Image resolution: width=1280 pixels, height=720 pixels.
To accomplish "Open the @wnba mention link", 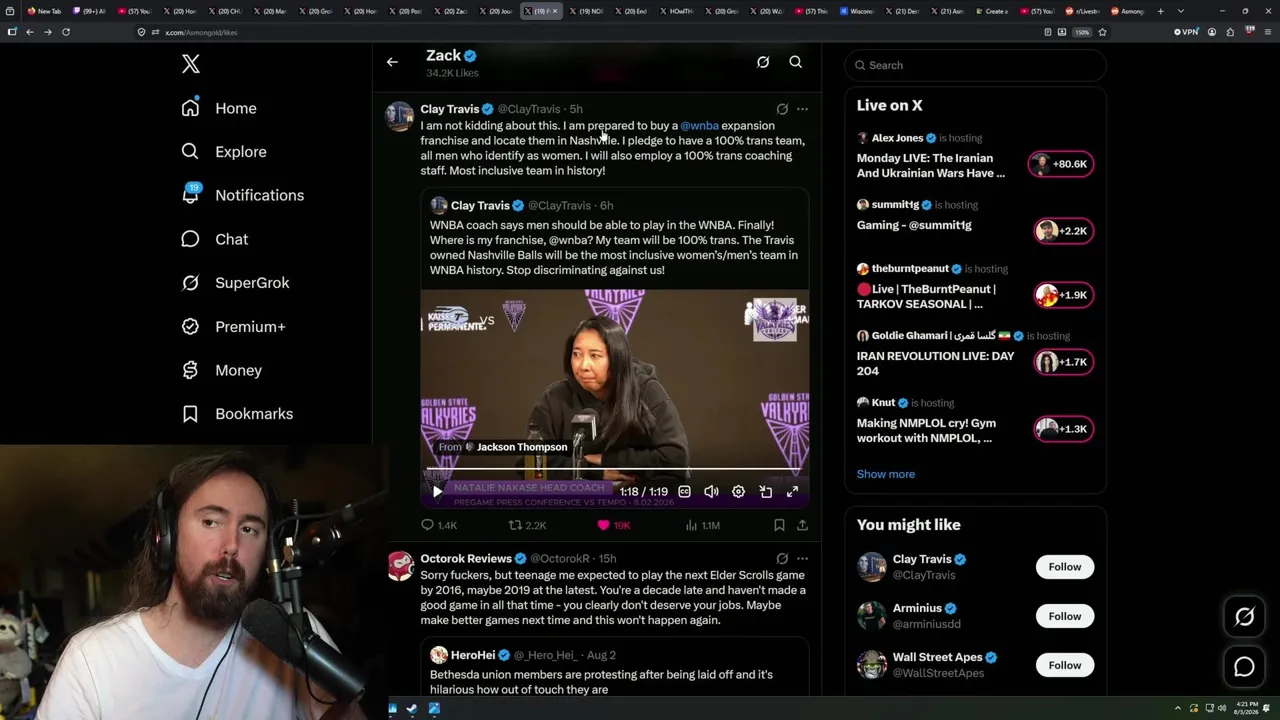I will click(x=699, y=126).
